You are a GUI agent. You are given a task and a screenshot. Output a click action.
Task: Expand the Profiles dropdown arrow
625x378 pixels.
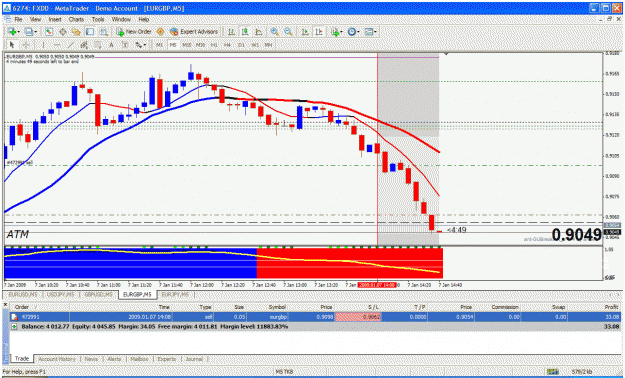(x=35, y=32)
